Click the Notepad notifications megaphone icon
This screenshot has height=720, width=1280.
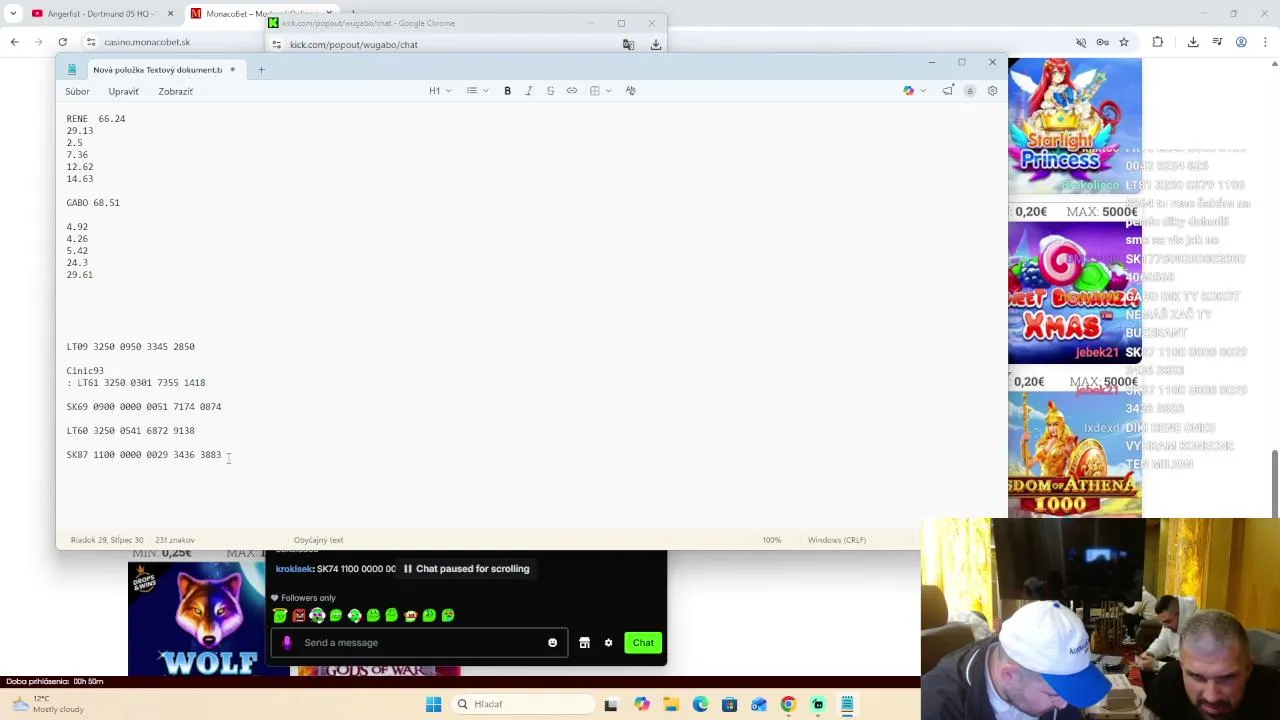coord(947,91)
